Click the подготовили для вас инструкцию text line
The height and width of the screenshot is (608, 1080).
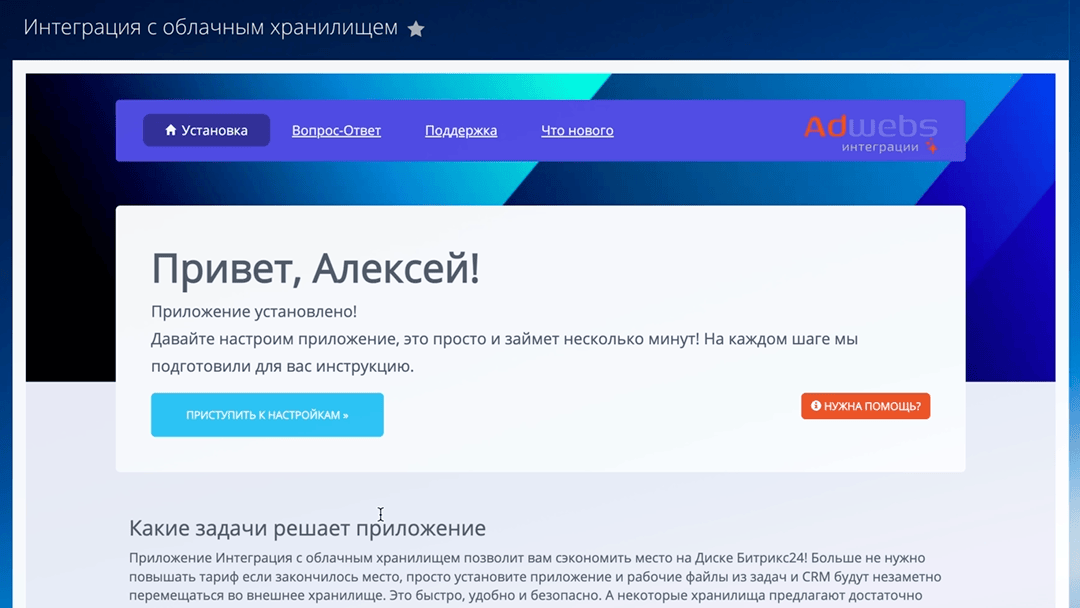tap(282, 366)
